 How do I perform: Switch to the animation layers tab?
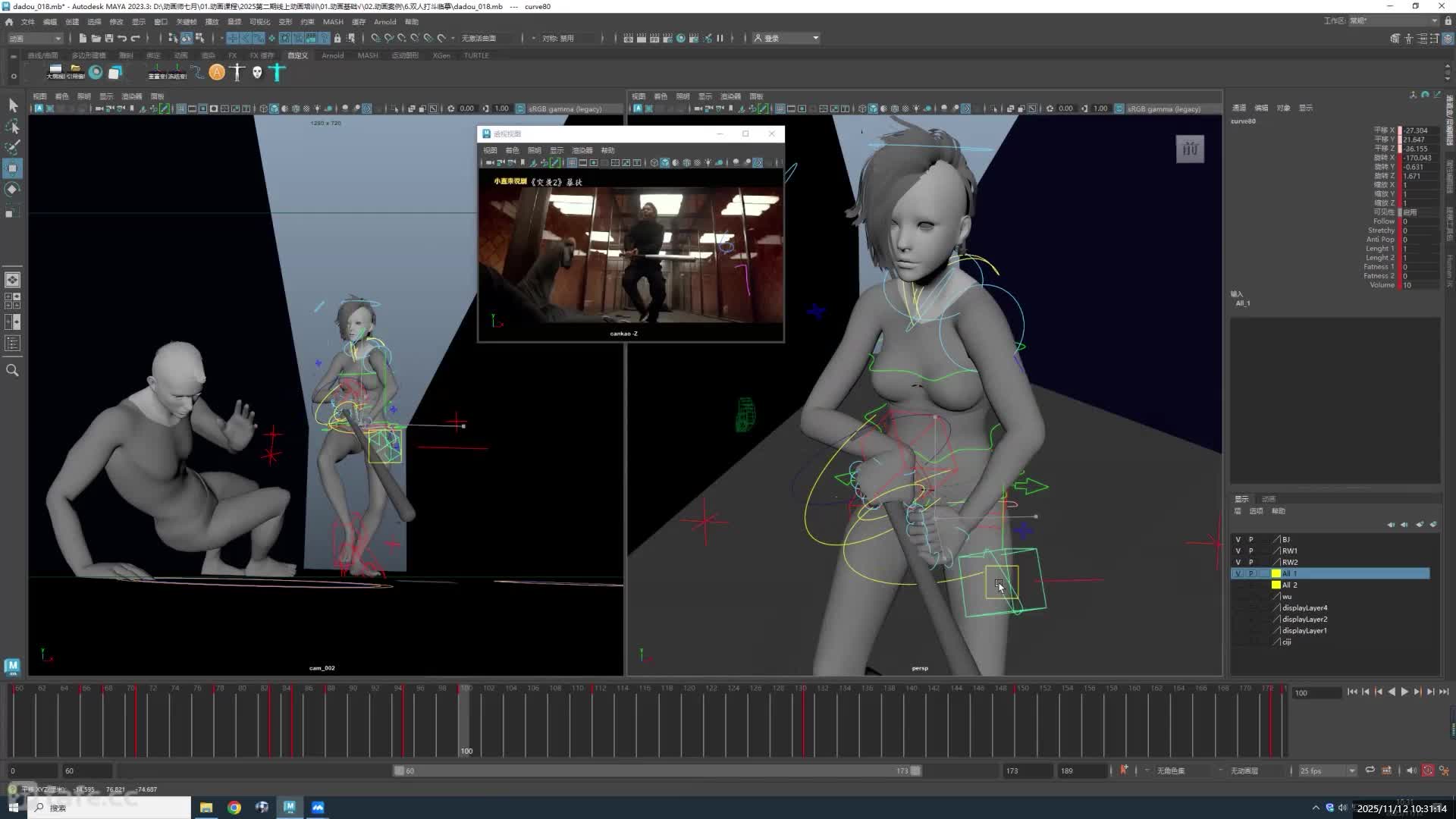coord(1268,499)
